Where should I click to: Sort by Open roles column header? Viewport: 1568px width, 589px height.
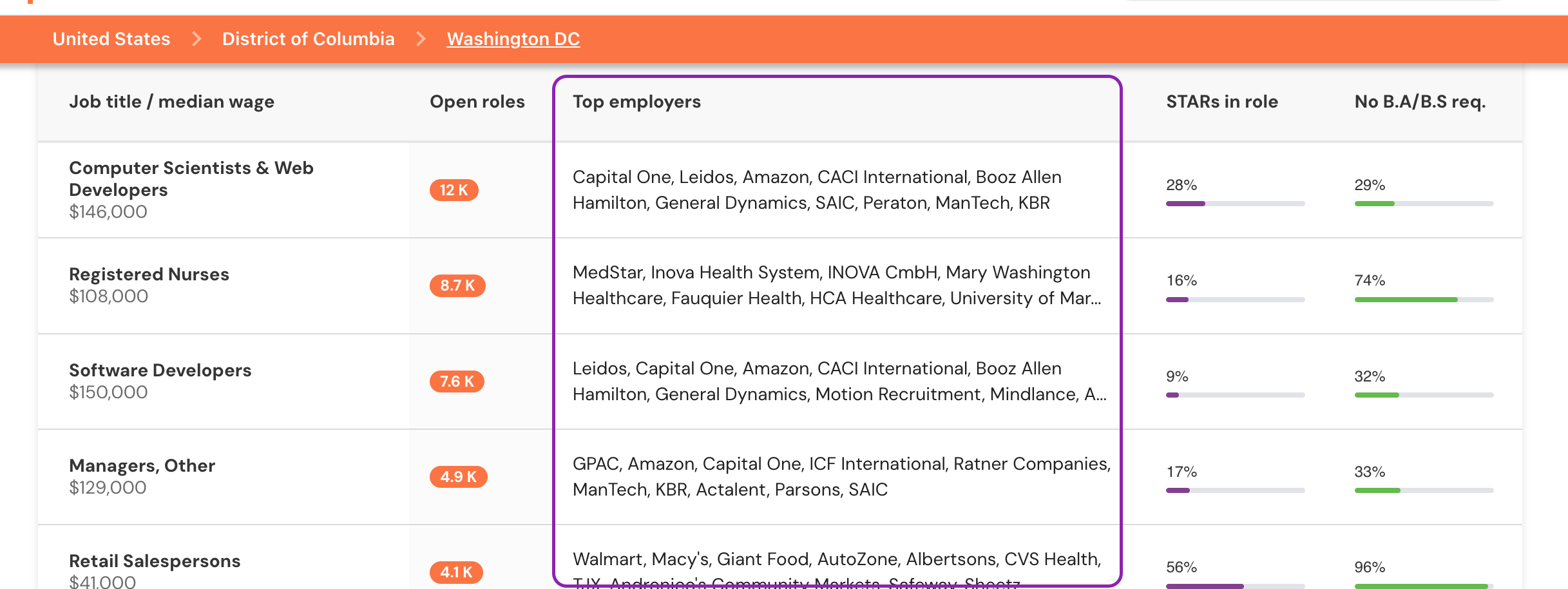tap(477, 102)
